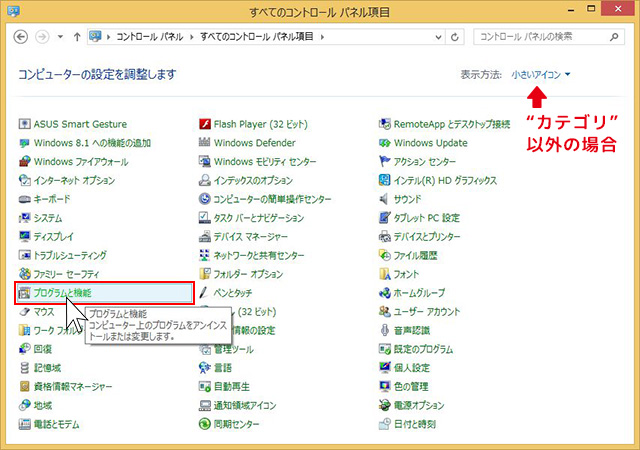The image size is (640, 450).
Task: Open the 資格情報マネージャー item
Action: pyautogui.click(x=73, y=386)
